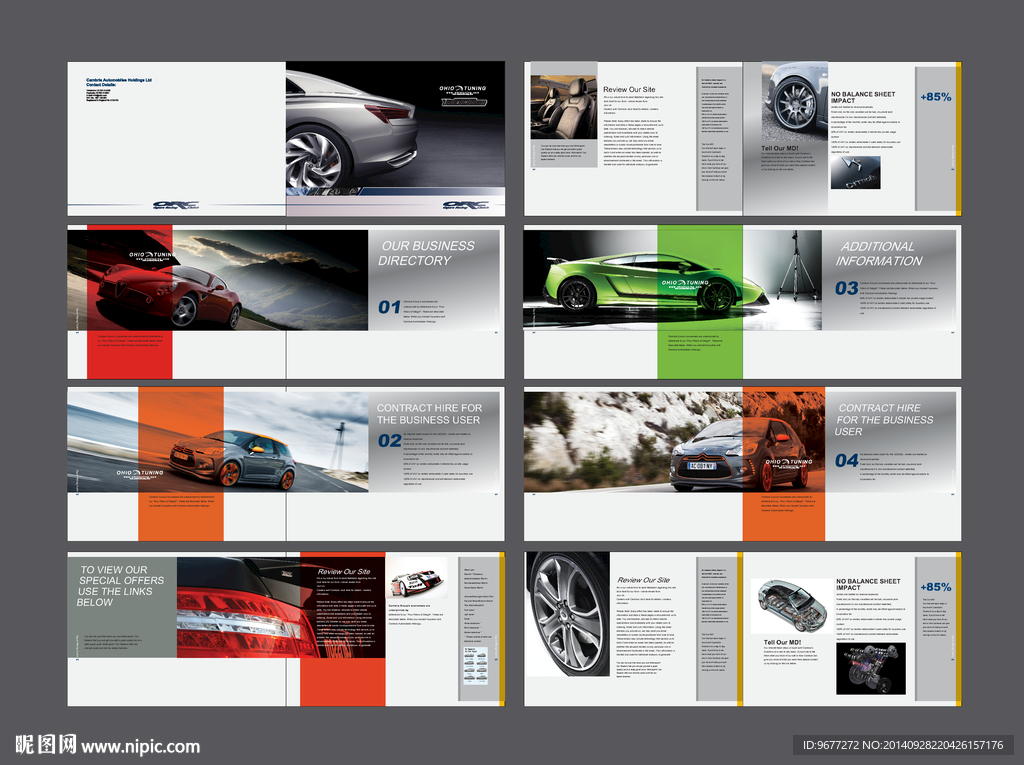The image size is (1024, 765).
Task: Click '+85%' on the page with Citroen badge
Action: [935, 97]
